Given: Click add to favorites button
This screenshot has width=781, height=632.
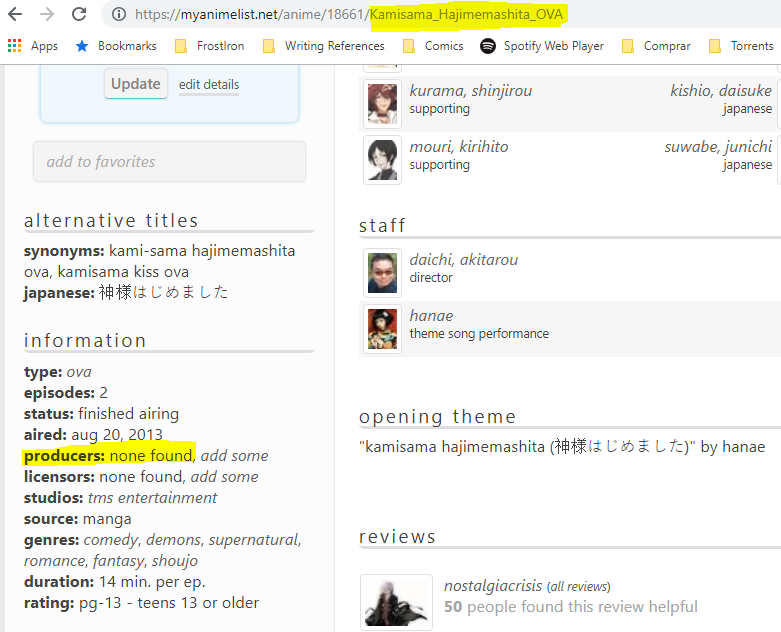Looking at the screenshot, I should 169,161.
